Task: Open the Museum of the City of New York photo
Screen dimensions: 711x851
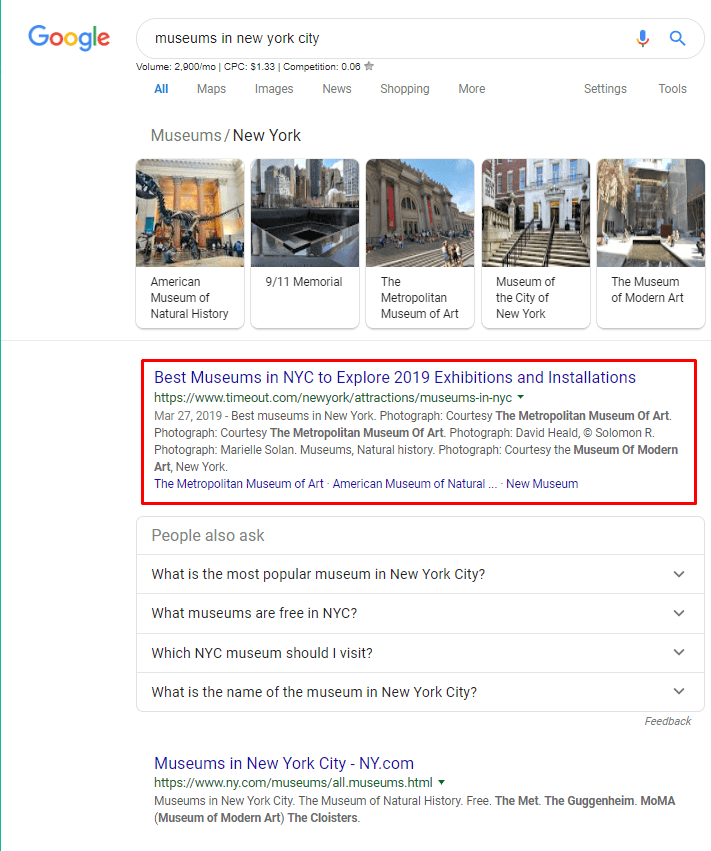Action: [x=536, y=213]
